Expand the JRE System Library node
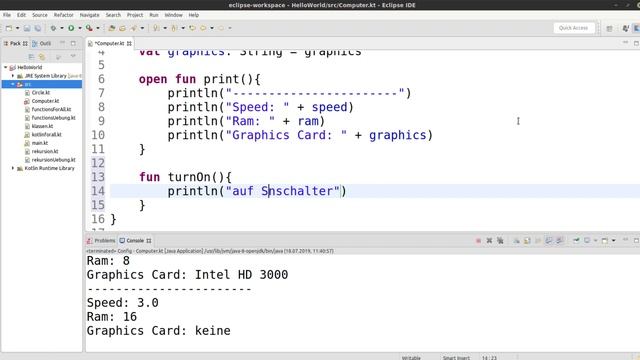 [x=13, y=76]
